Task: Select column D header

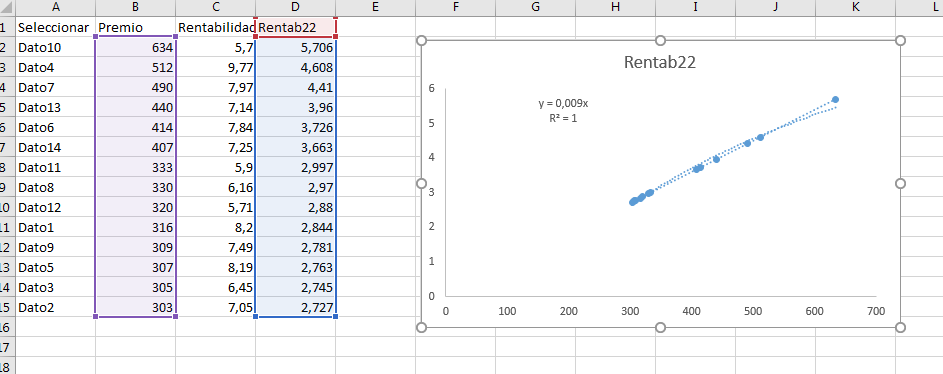Action: coord(295,8)
